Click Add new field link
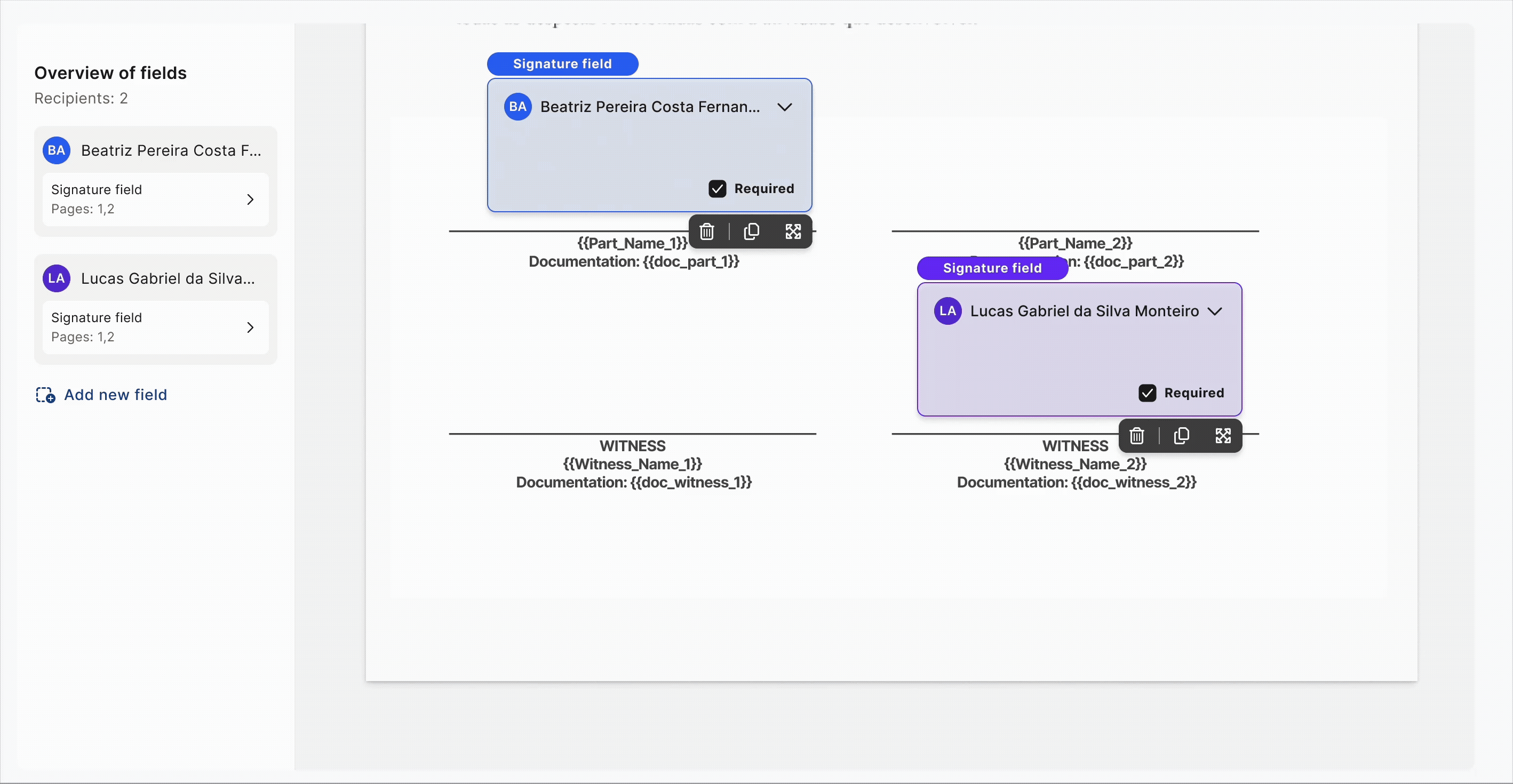The image size is (1513, 784). click(116, 395)
